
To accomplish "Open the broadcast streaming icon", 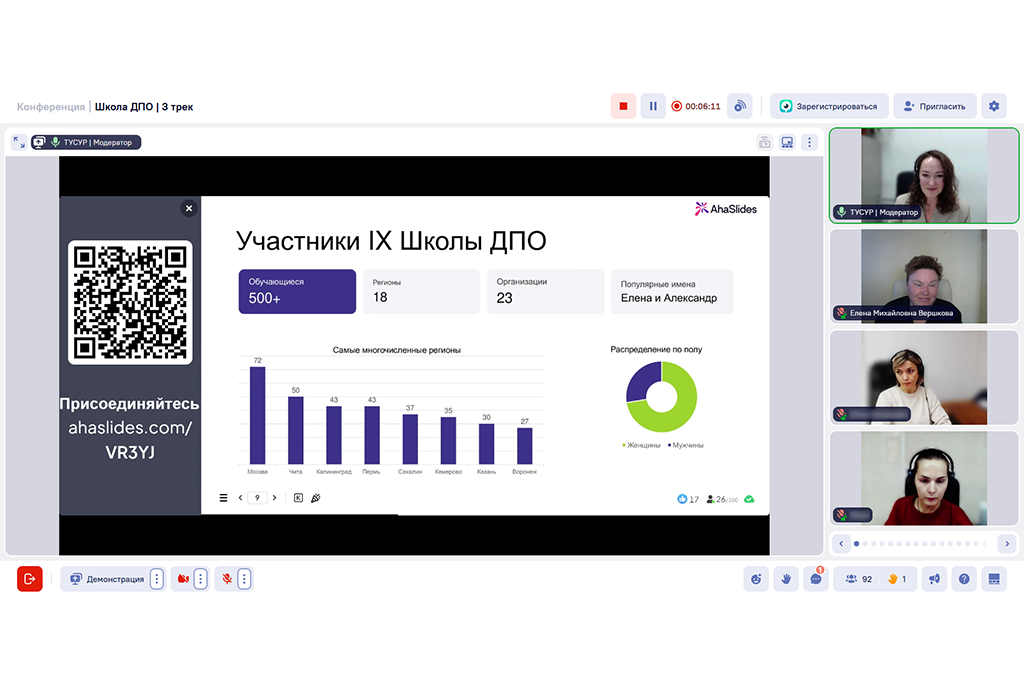I will [740, 106].
